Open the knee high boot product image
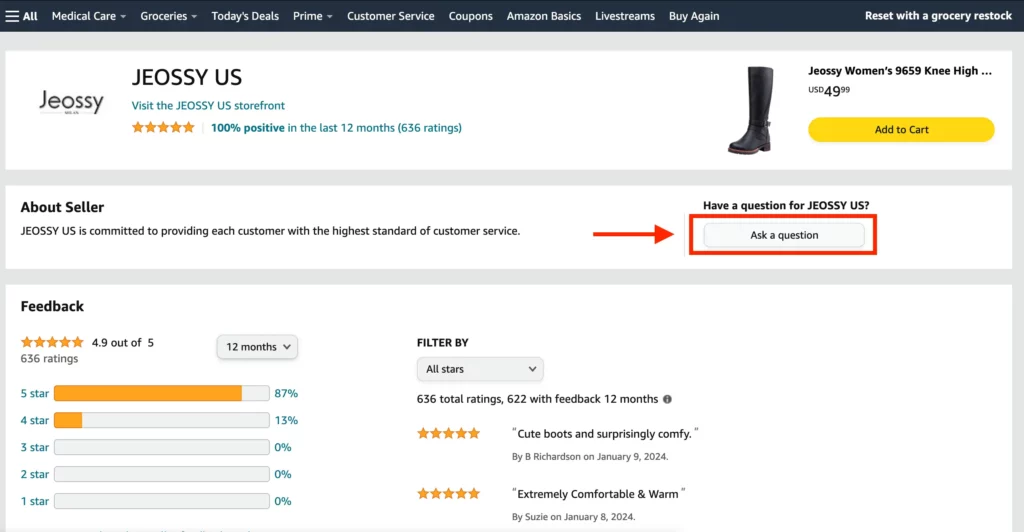The image size is (1024, 532). pos(751,110)
